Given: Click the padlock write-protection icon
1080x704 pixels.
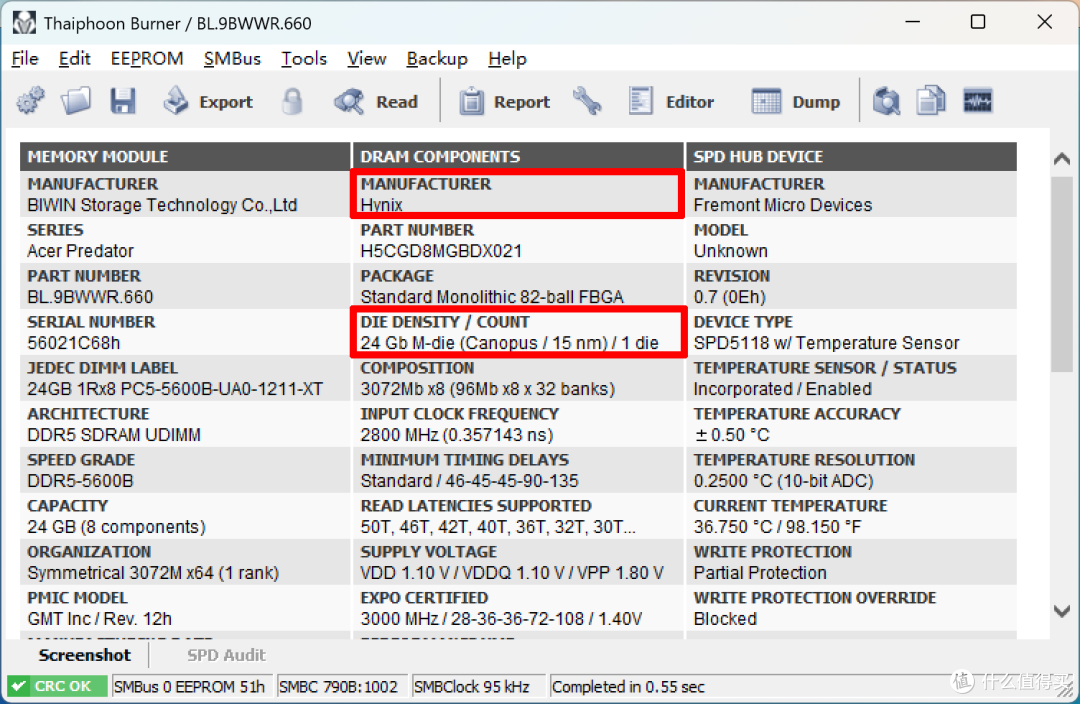Looking at the screenshot, I should [292, 101].
